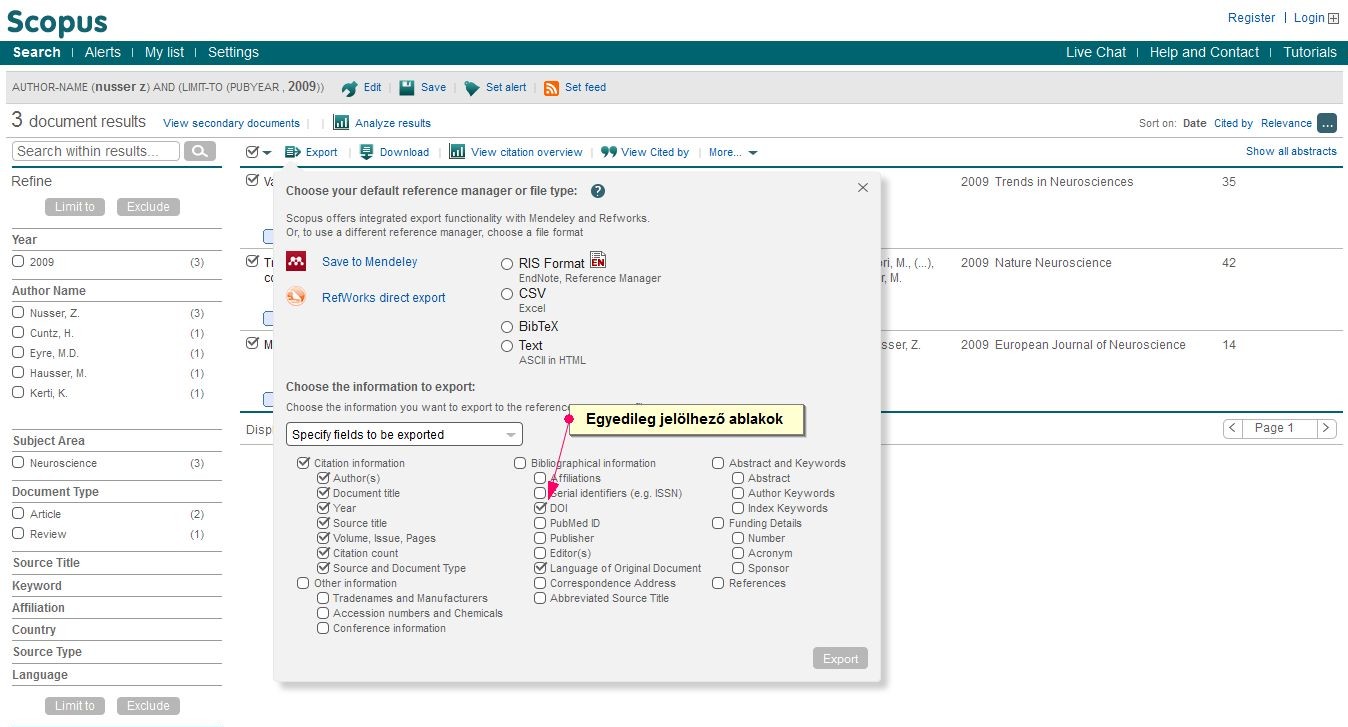Click the EndNote EN icon
The width and height of the screenshot is (1348, 727).
[x=598, y=260]
